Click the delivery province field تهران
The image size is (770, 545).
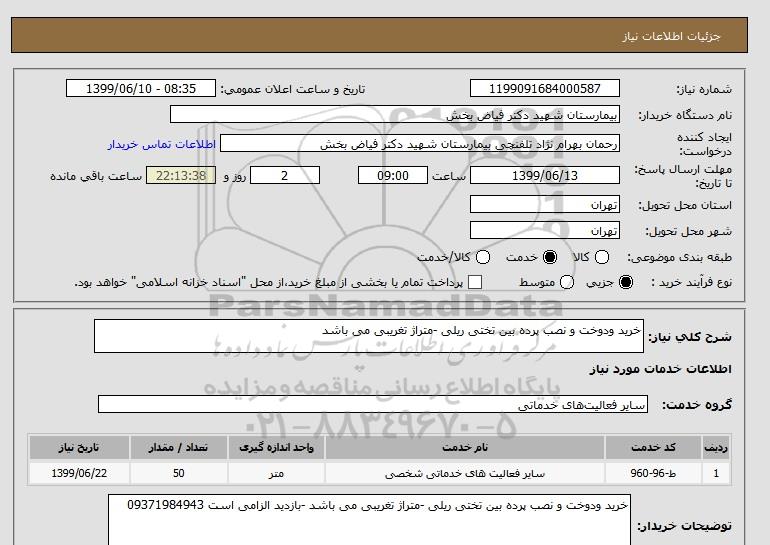click(x=545, y=204)
